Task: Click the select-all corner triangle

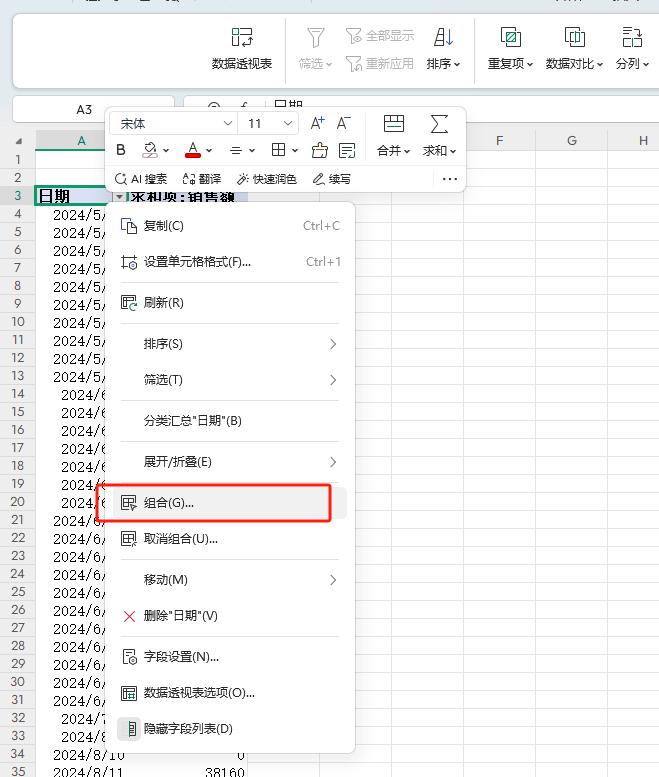Action: 18,141
